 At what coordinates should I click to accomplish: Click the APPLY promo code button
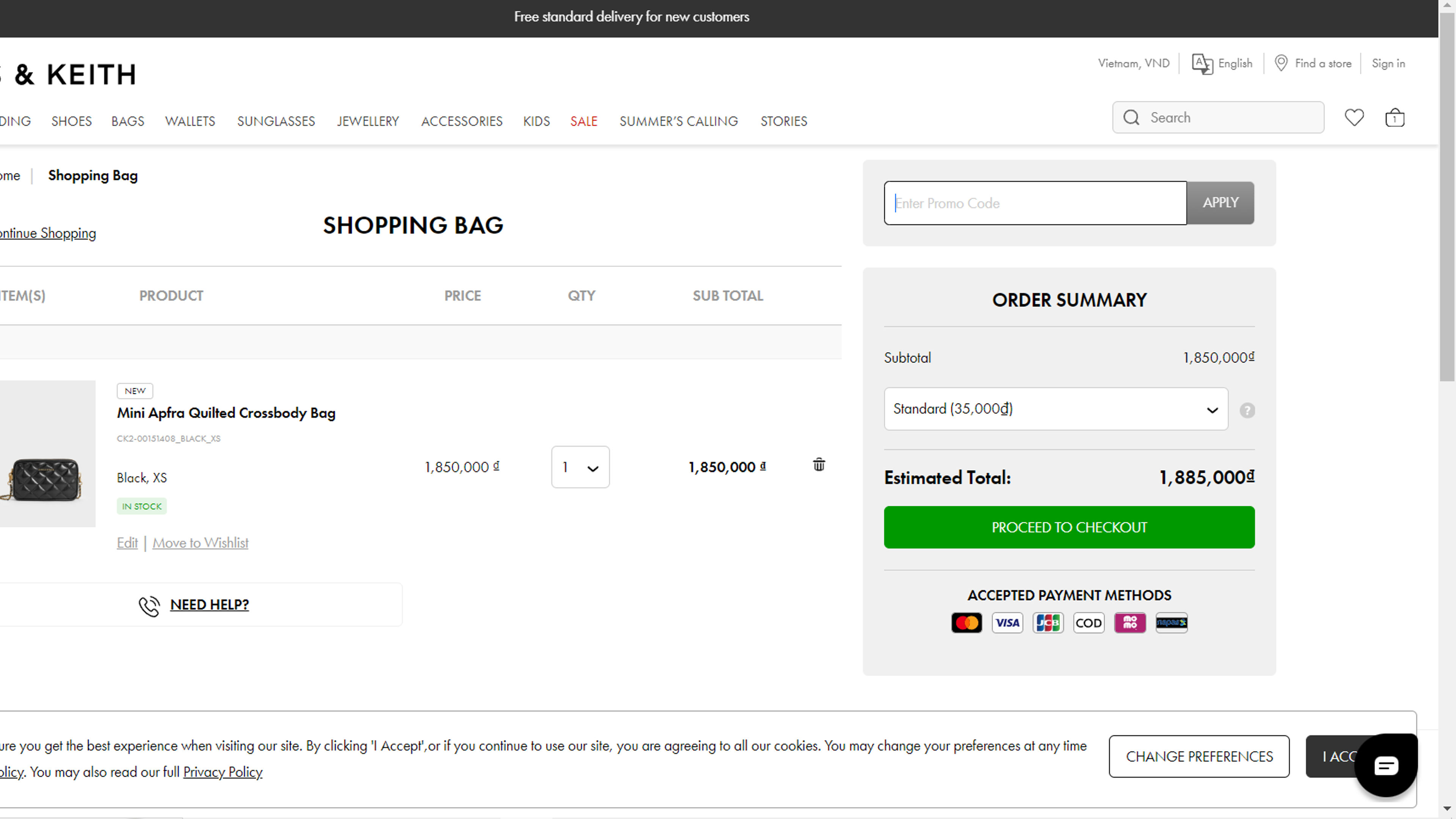point(1220,202)
